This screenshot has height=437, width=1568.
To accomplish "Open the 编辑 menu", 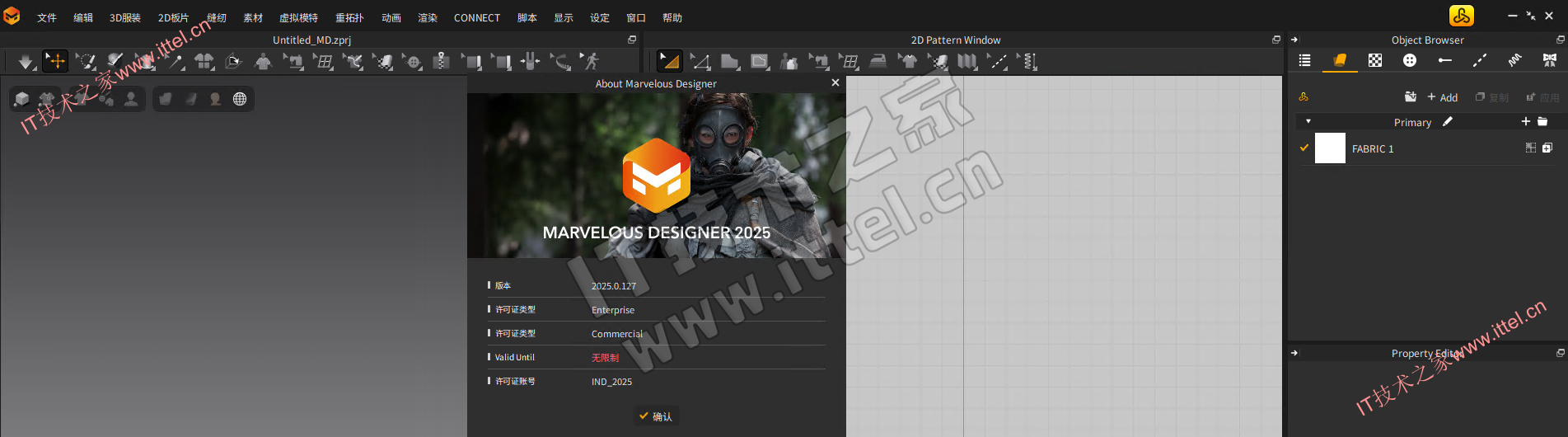I will click(x=83, y=18).
